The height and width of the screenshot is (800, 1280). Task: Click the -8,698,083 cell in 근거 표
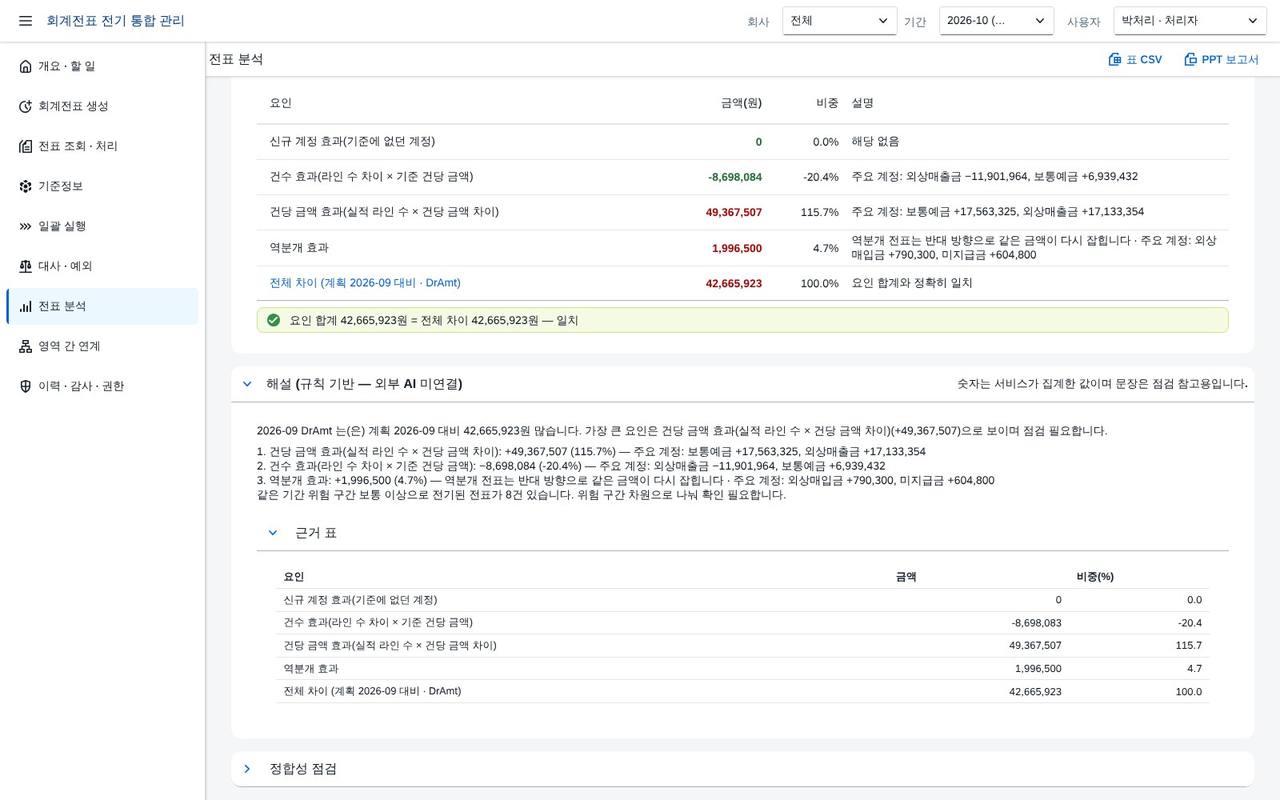(x=1036, y=622)
